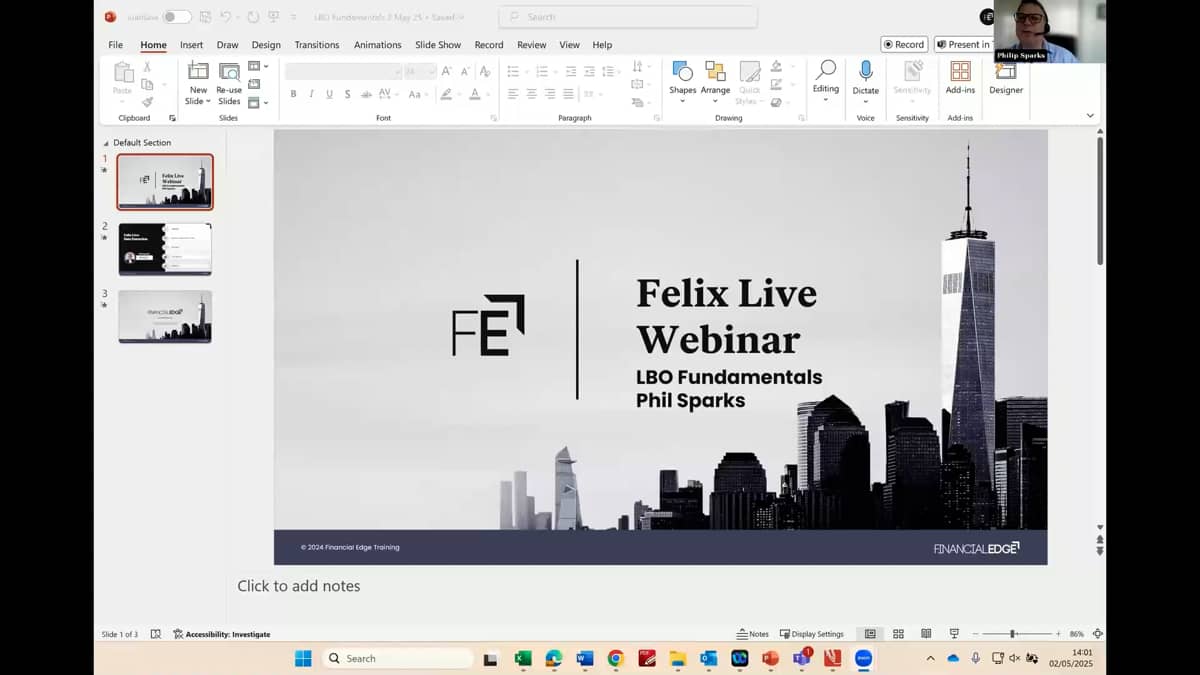This screenshot has height=675, width=1200.
Task: Click the text highlight color button
Action: click(446, 94)
